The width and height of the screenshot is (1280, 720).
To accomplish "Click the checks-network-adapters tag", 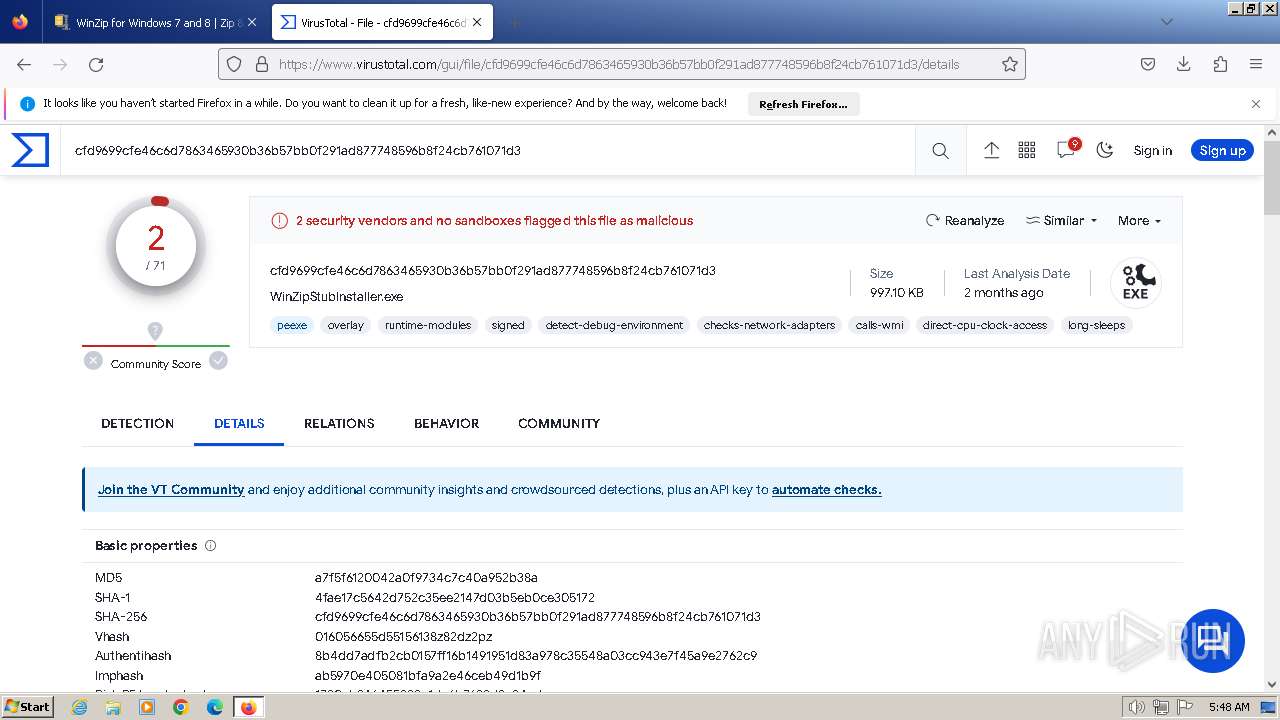I will pyautogui.click(x=769, y=325).
